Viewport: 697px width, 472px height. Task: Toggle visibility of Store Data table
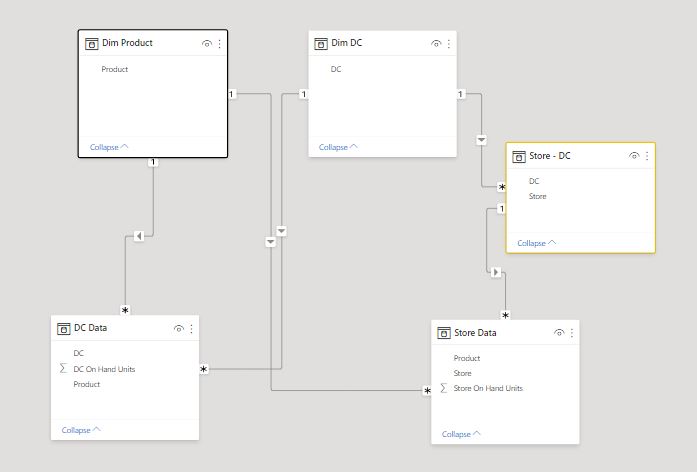pyautogui.click(x=559, y=332)
